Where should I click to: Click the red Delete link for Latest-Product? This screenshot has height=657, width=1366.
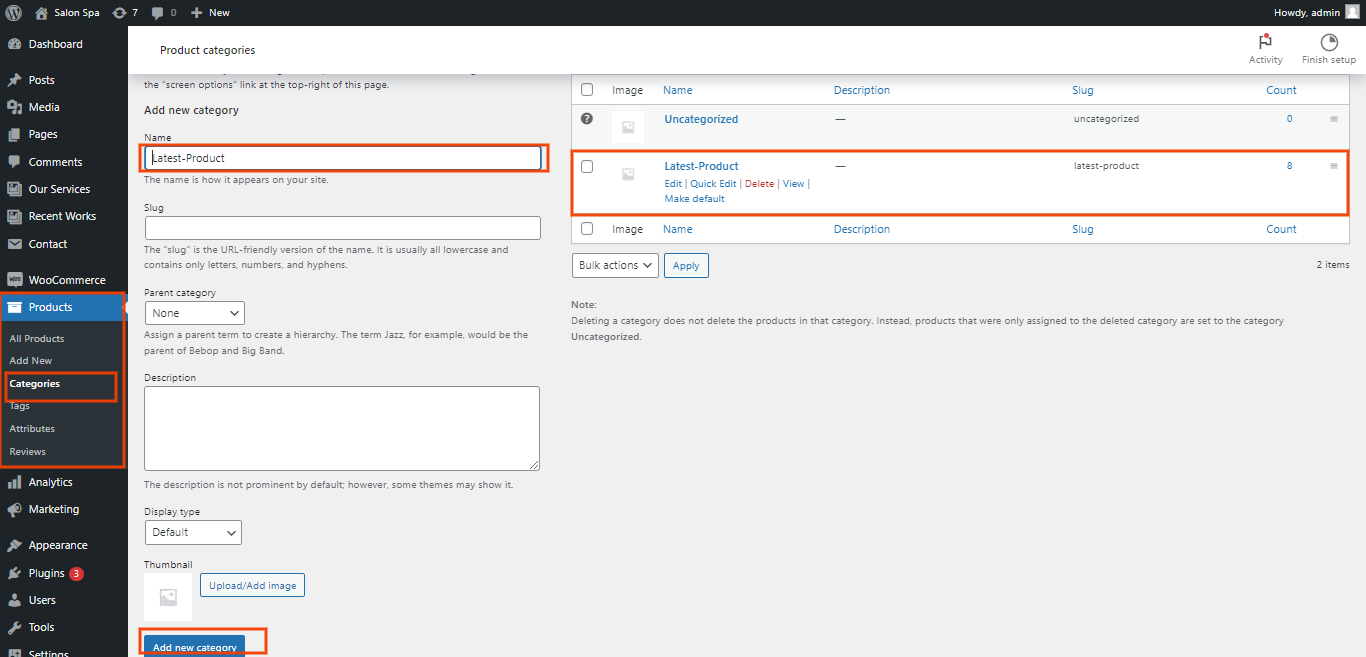[759, 184]
